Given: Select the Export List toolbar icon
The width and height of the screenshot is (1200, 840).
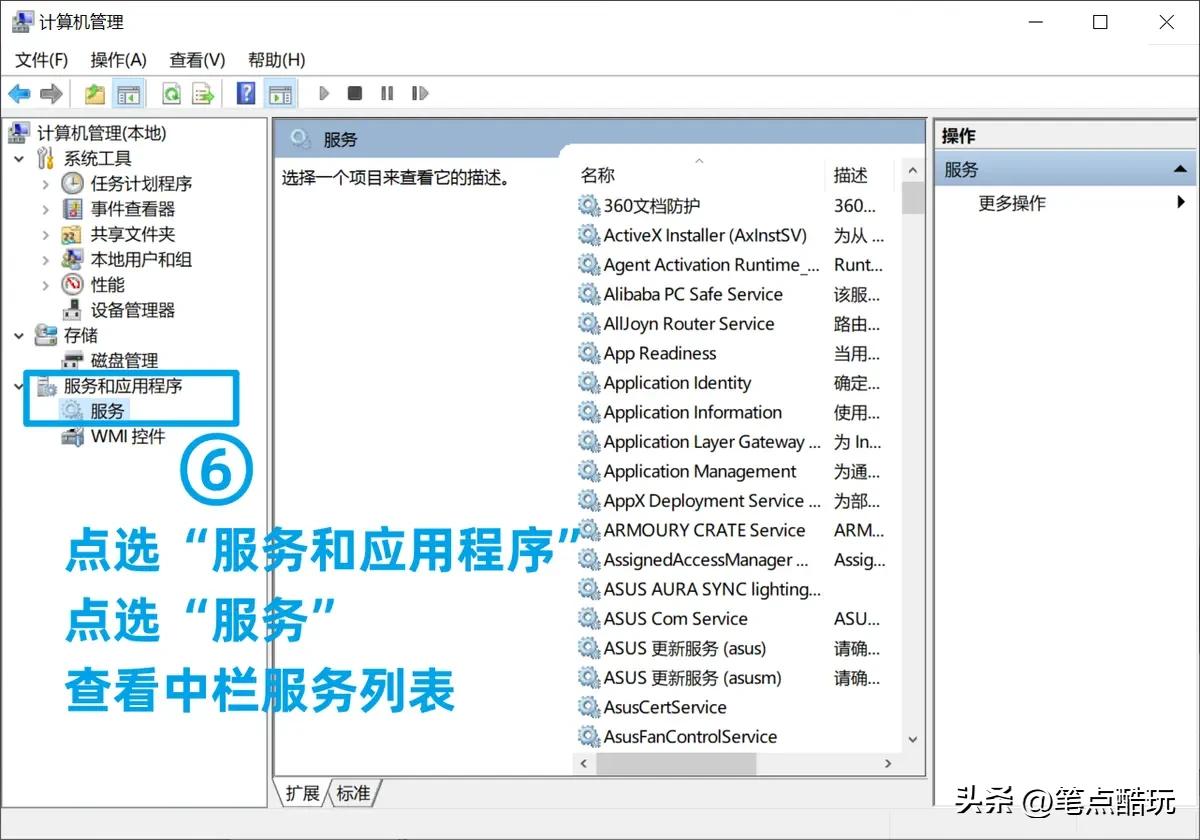Looking at the screenshot, I should (x=202, y=93).
